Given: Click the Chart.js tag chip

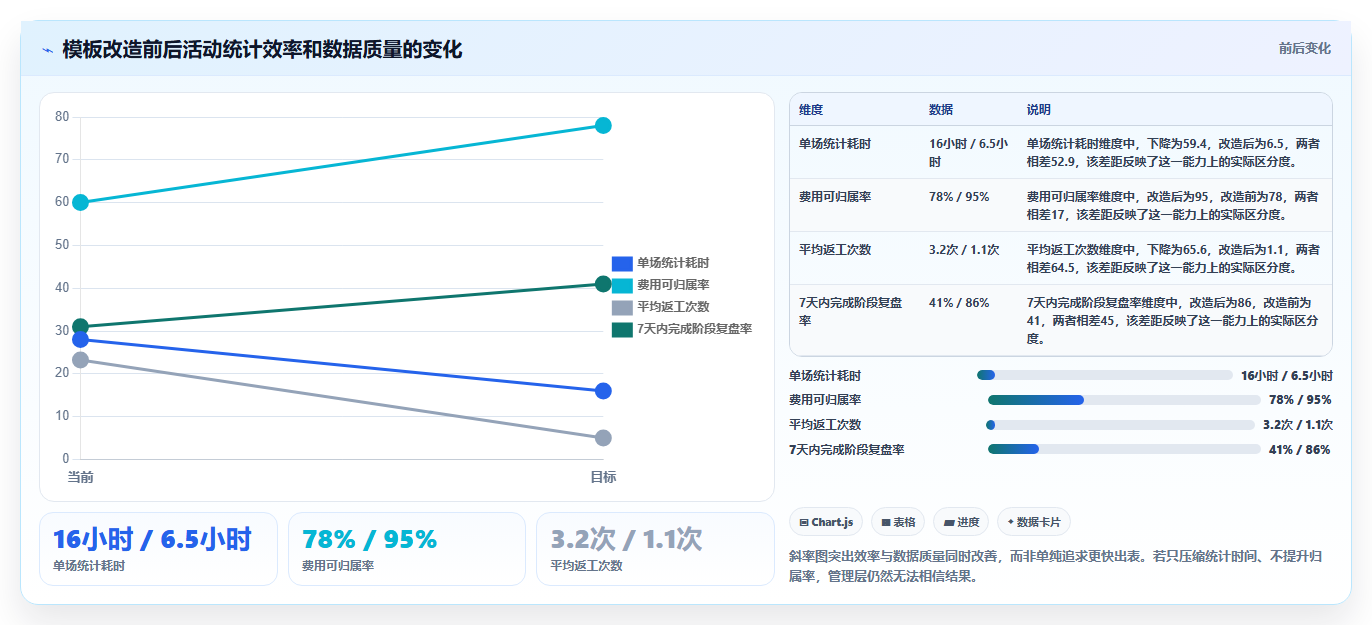Looking at the screenshot, I should coord(826,522).
